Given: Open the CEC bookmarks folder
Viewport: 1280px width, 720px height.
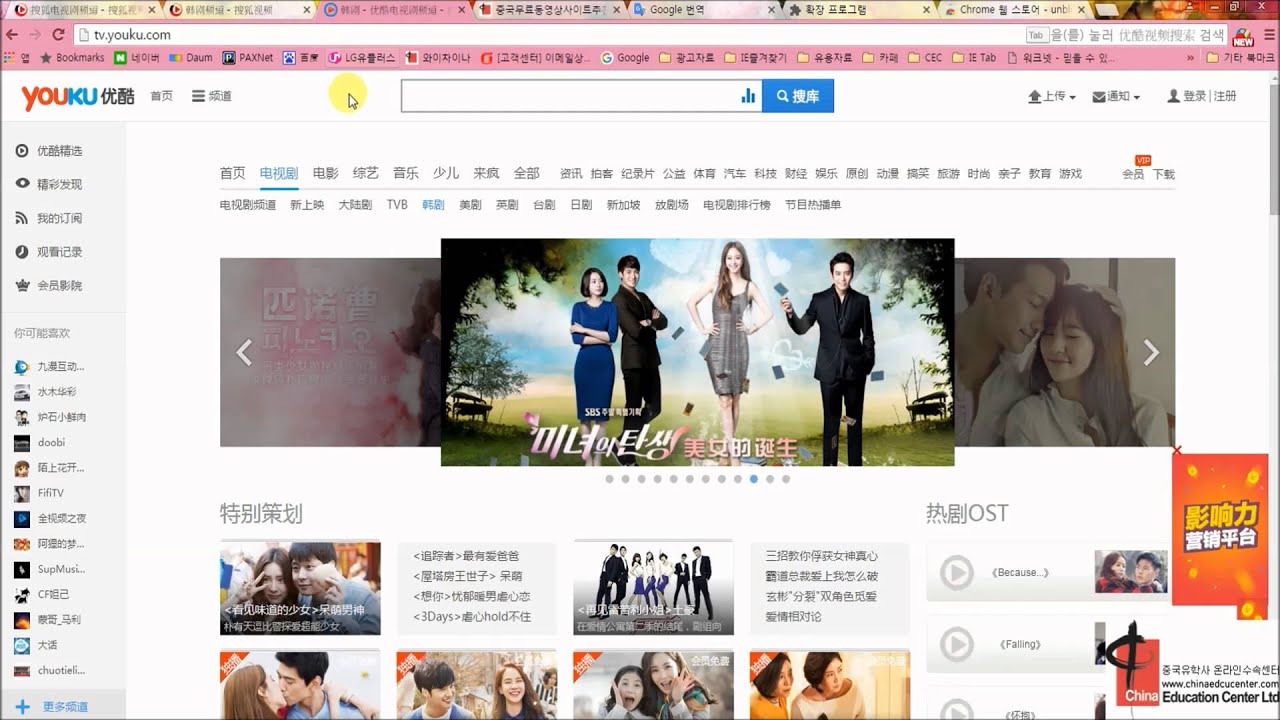Looking at the screenshot, I should pos(925,58).
